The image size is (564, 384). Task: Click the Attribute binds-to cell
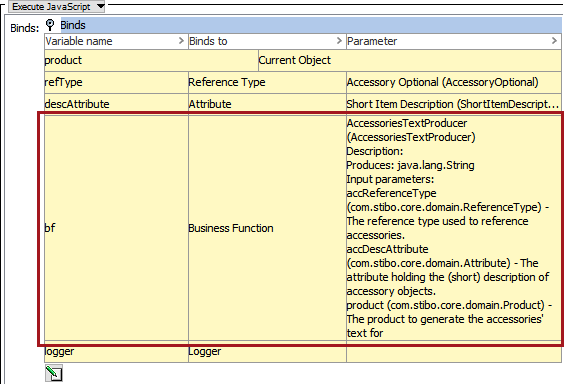tap(267, 104)
